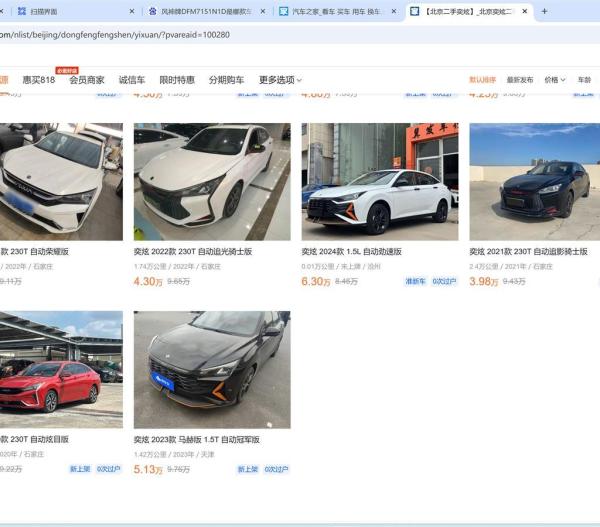
Task: Click the 6.30万 price
Action: coord(316,282)
